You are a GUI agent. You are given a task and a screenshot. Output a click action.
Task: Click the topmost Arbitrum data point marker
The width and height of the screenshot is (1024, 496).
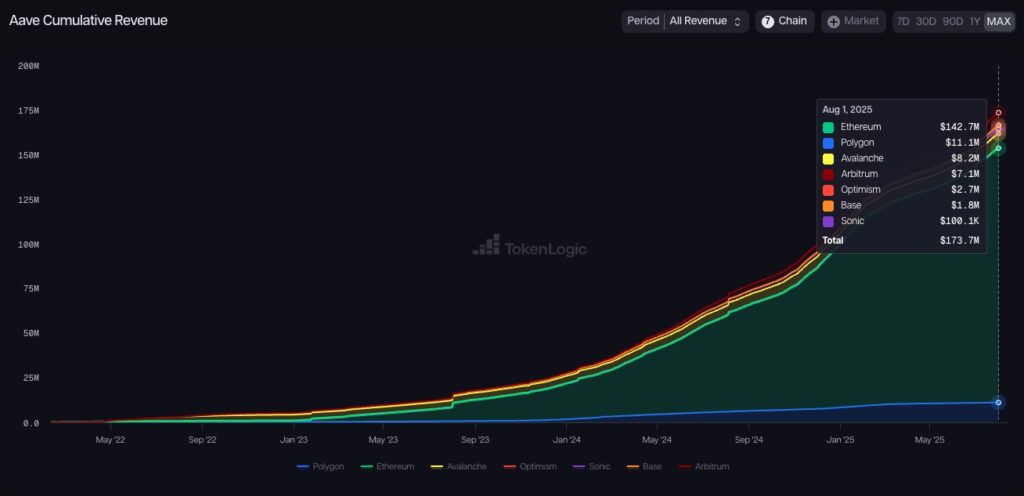(998, 113)
